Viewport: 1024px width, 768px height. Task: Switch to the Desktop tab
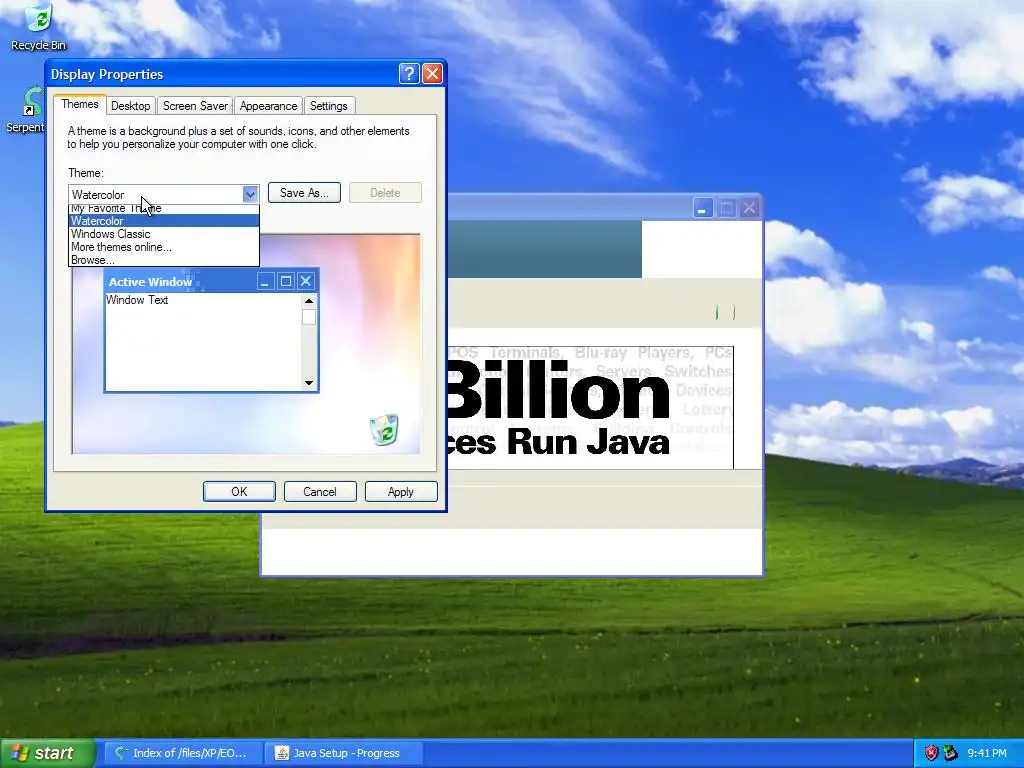click(x=131, y=106)
